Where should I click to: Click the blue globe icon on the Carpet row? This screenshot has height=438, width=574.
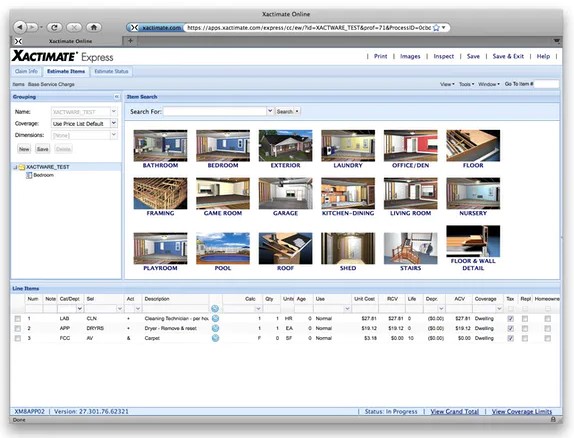[x=215, y=338]
